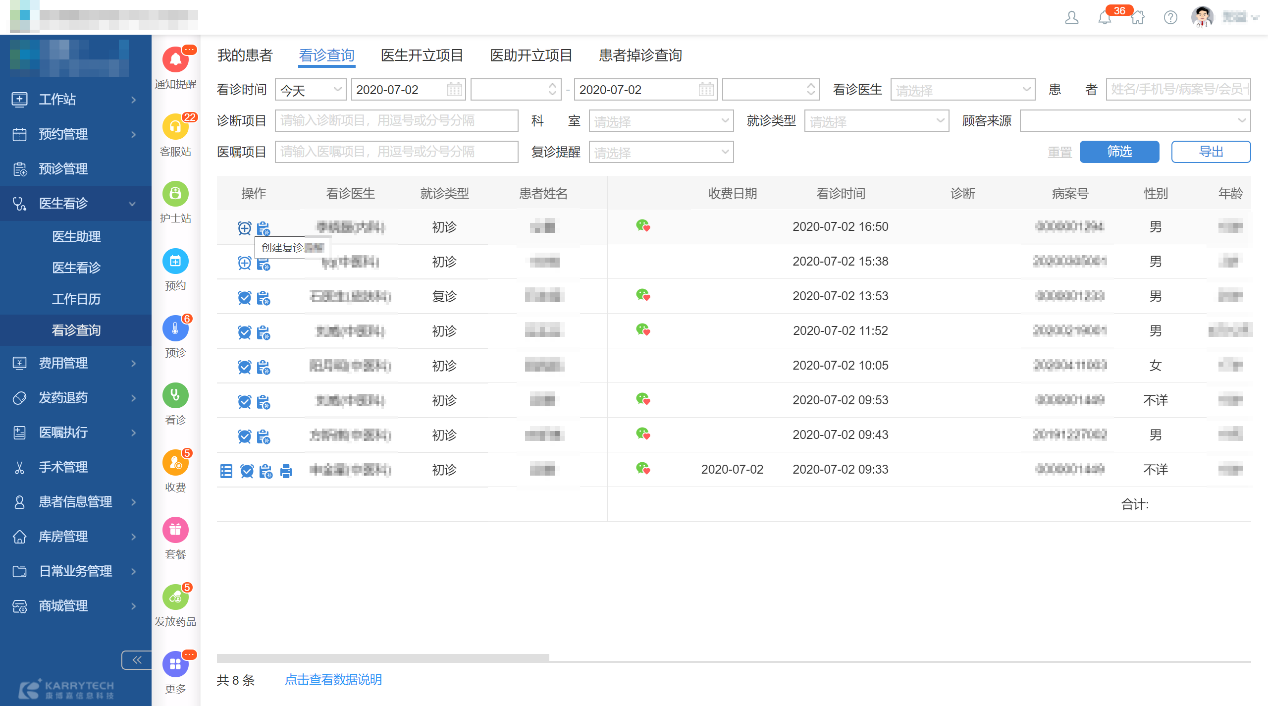
Task: Click the bell icon in the top bar
Action: [1104, 18]
